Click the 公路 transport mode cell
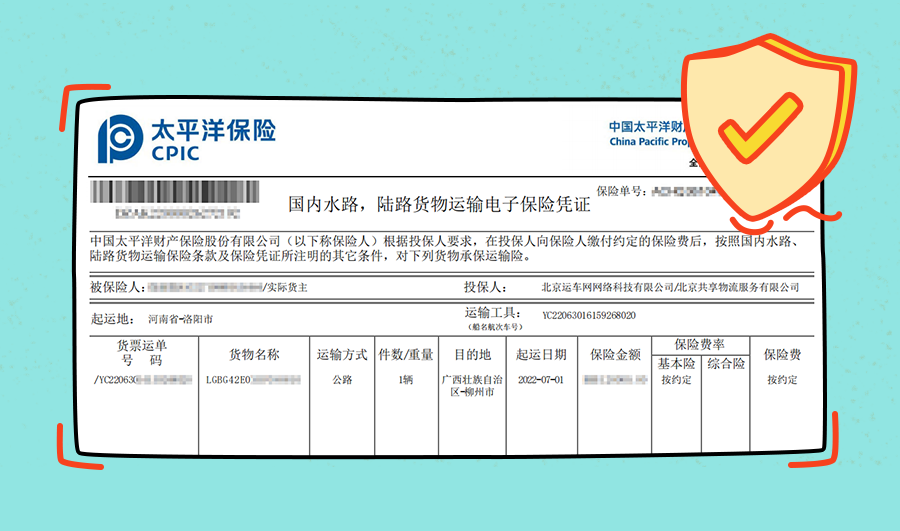This screenshot has height=531, width=900. 342,381
